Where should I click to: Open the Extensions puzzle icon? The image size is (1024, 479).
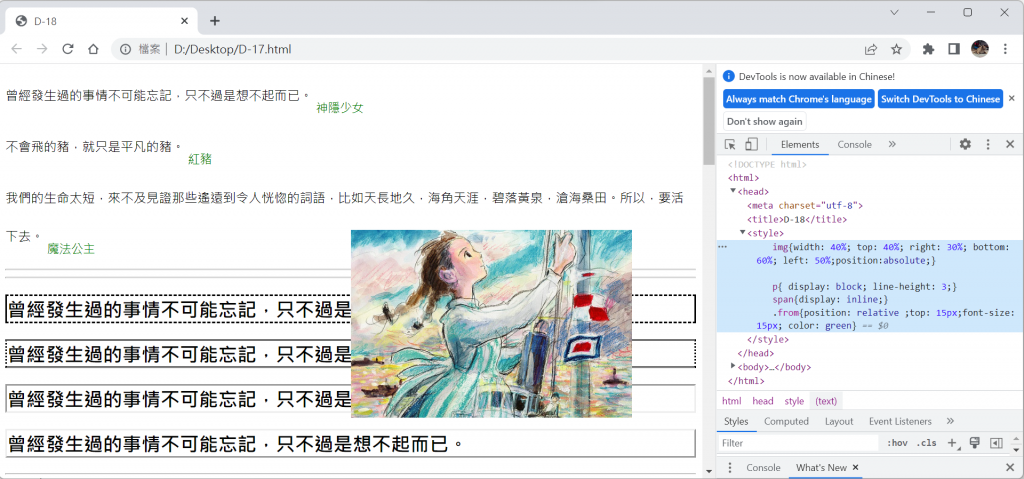tap(928, 49)
